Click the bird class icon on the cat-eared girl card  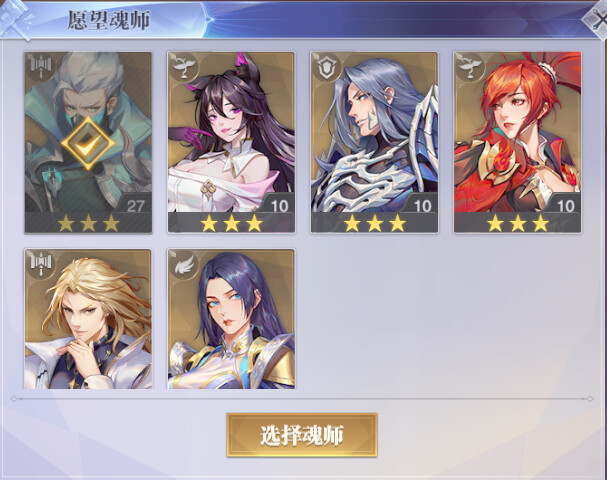tap(183, 67)
